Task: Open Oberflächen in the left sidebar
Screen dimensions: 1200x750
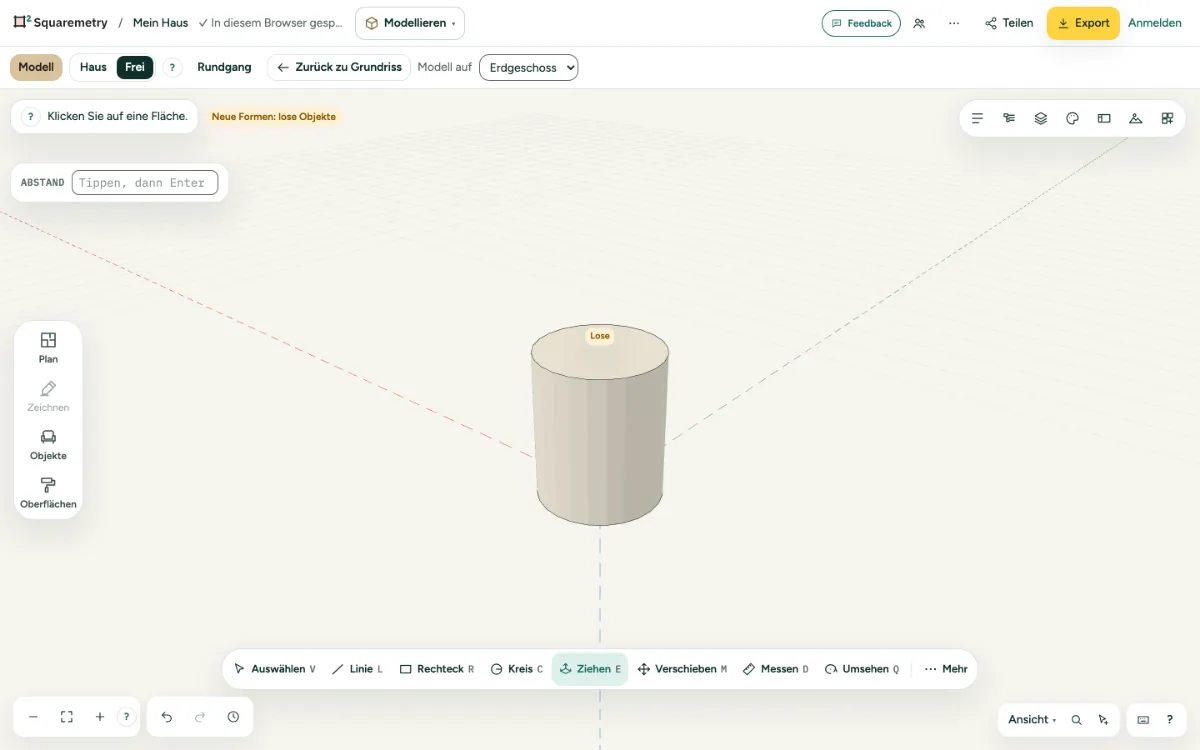Action: [x=48, y=493]
